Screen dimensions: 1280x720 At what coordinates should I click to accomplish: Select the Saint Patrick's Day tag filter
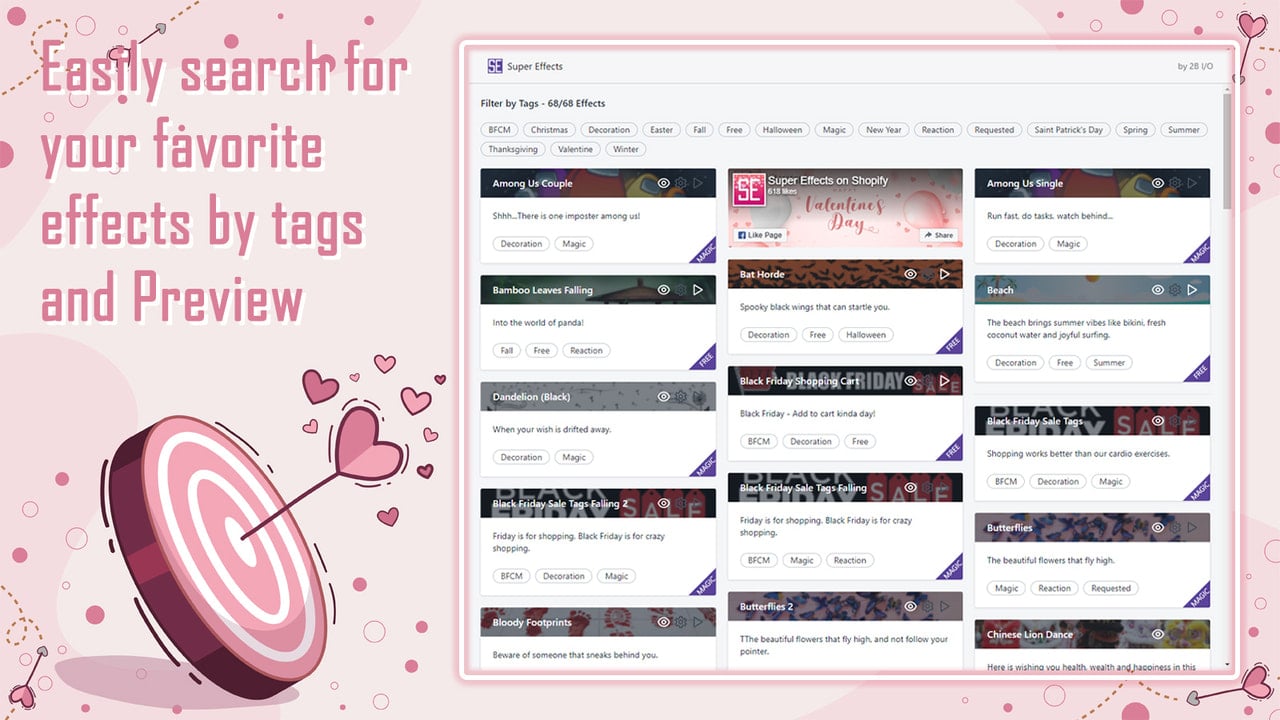pyautogui.click(x=1069, y=130)
